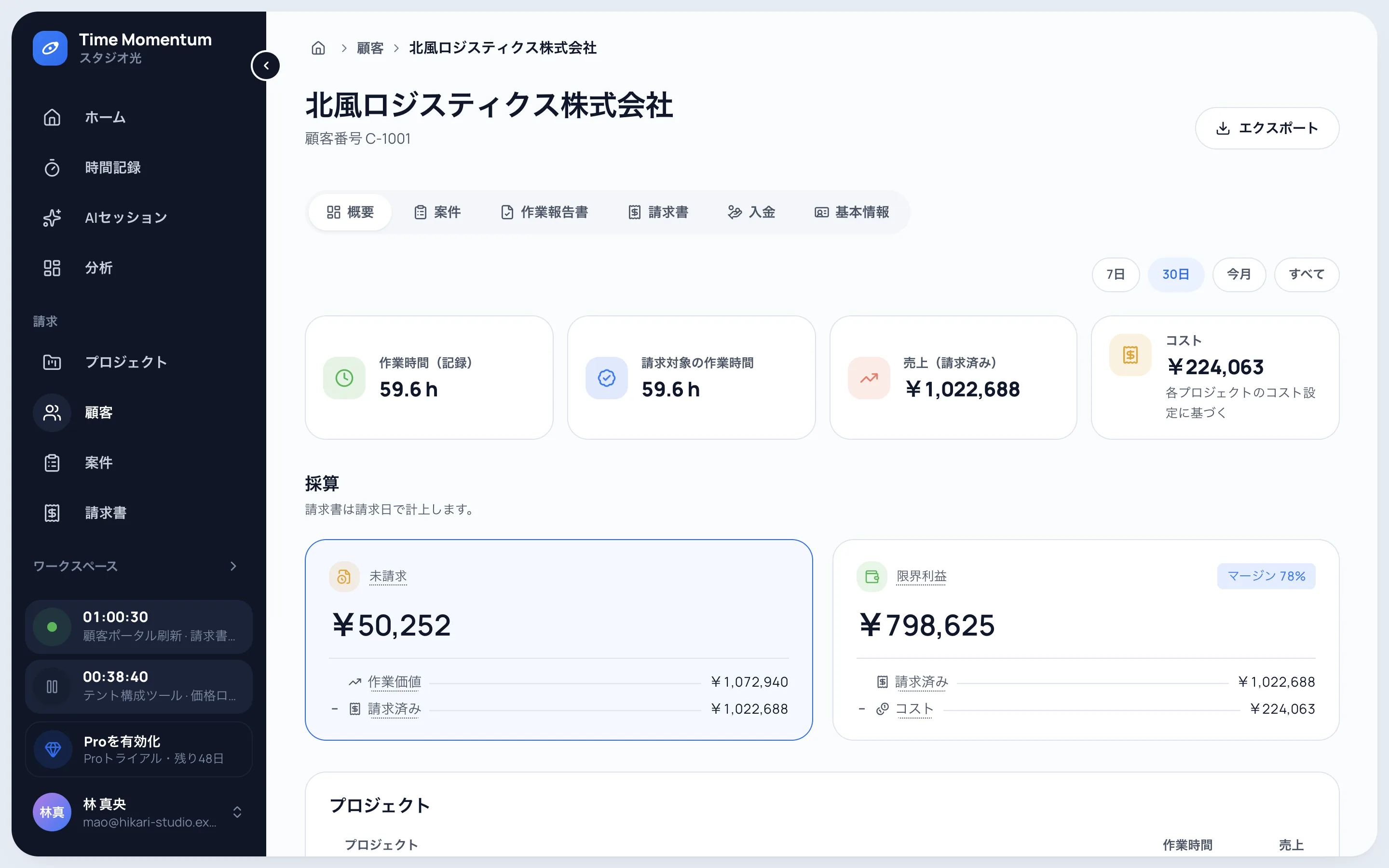Click the pause icon on the 00:38:40 timer

[x=52, y=687]
